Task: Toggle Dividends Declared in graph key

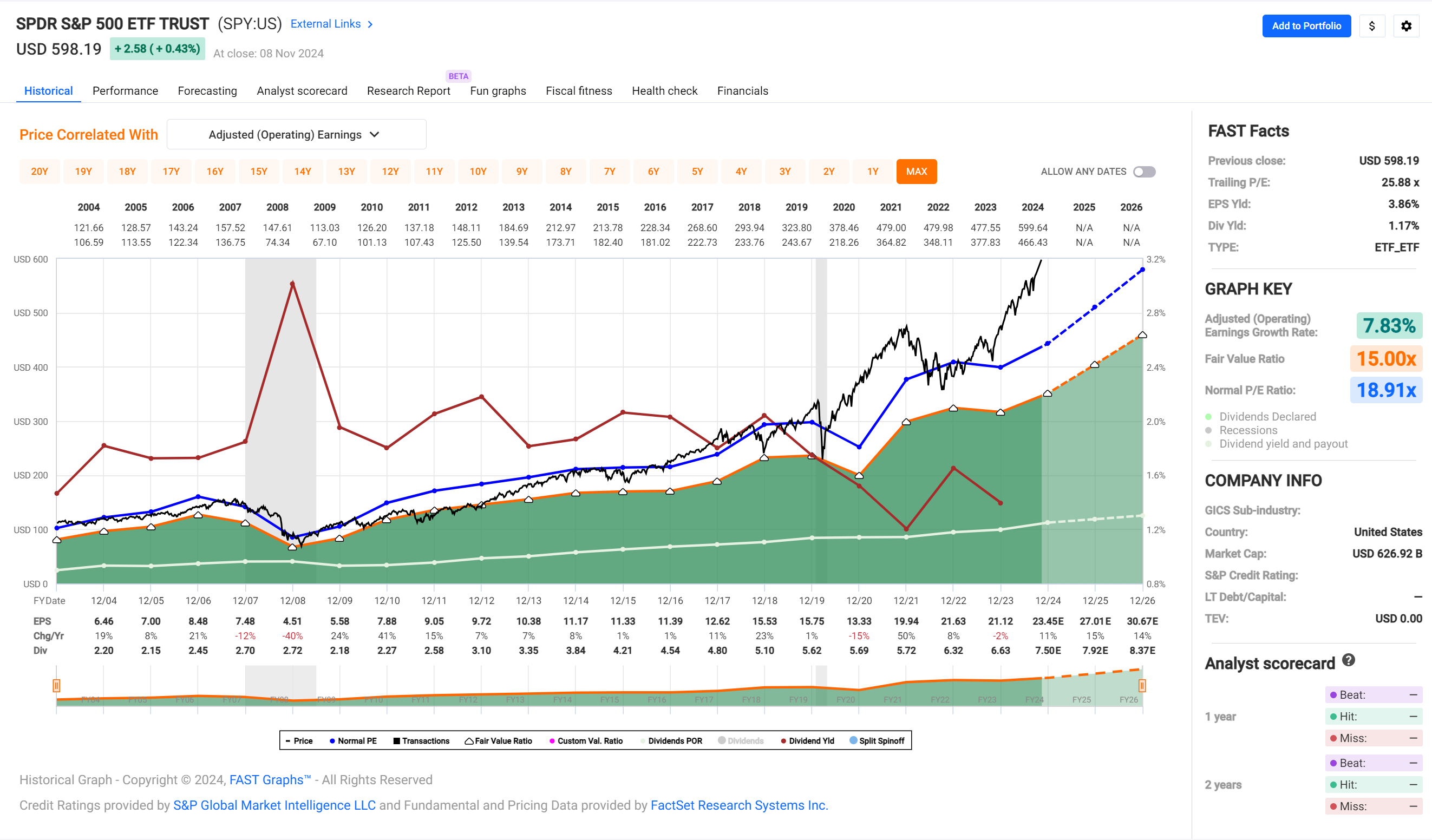Action: (1260, 416)
